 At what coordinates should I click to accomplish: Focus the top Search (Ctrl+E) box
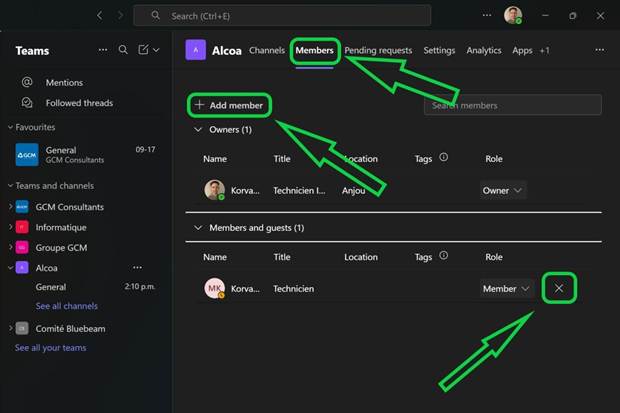pyautogui.click(x=282, y=16)
